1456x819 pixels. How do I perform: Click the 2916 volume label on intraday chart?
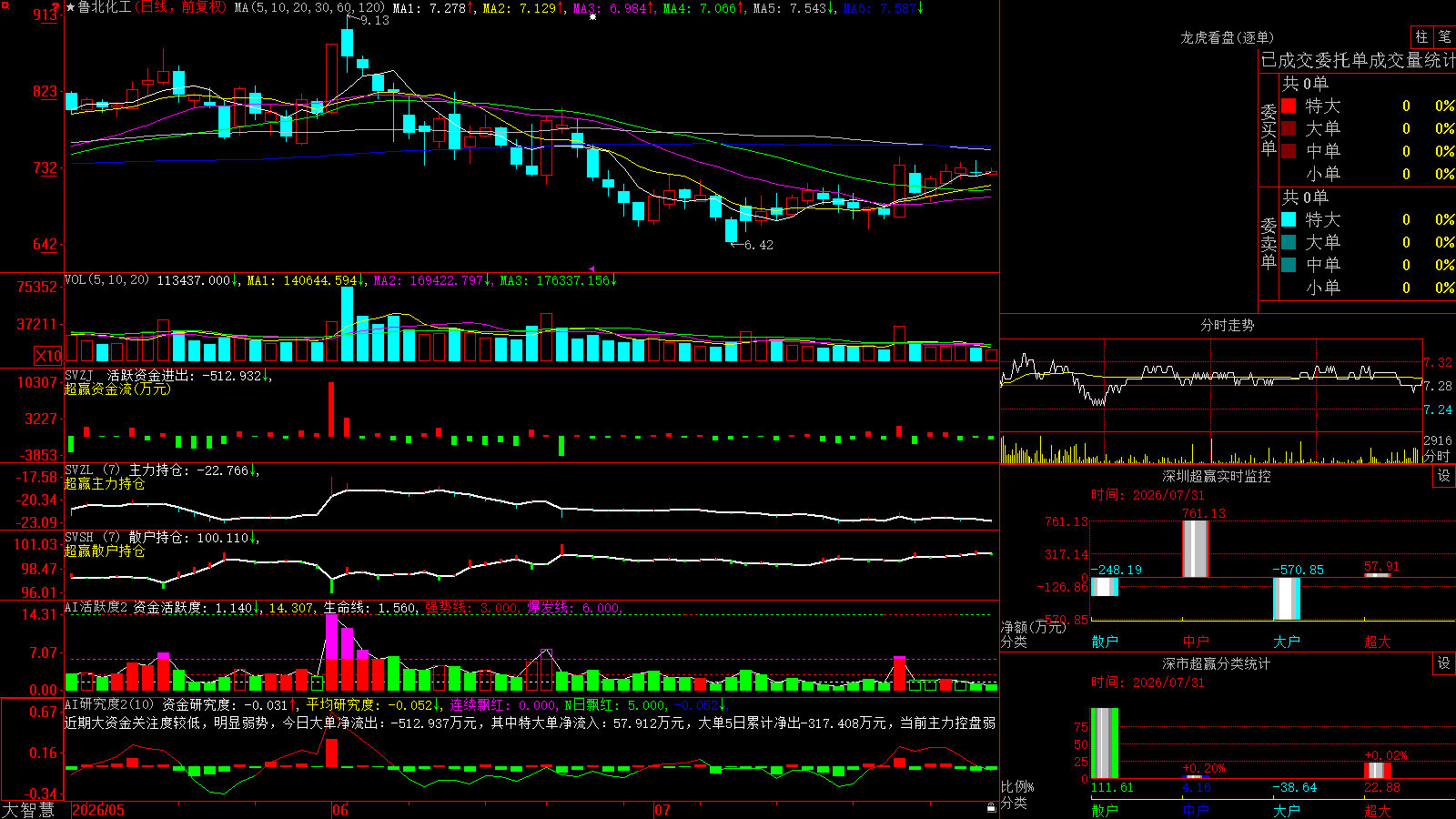[x=1438, y=440]
